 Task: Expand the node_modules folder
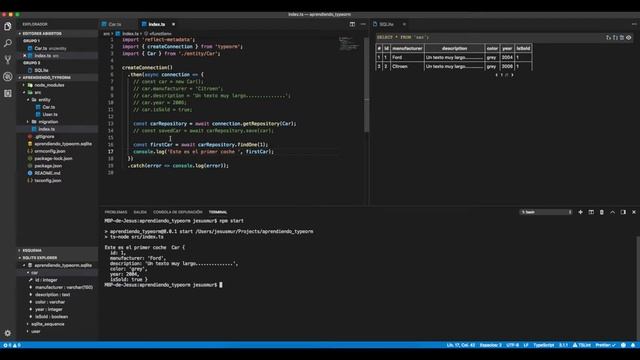tap(49, 85)
